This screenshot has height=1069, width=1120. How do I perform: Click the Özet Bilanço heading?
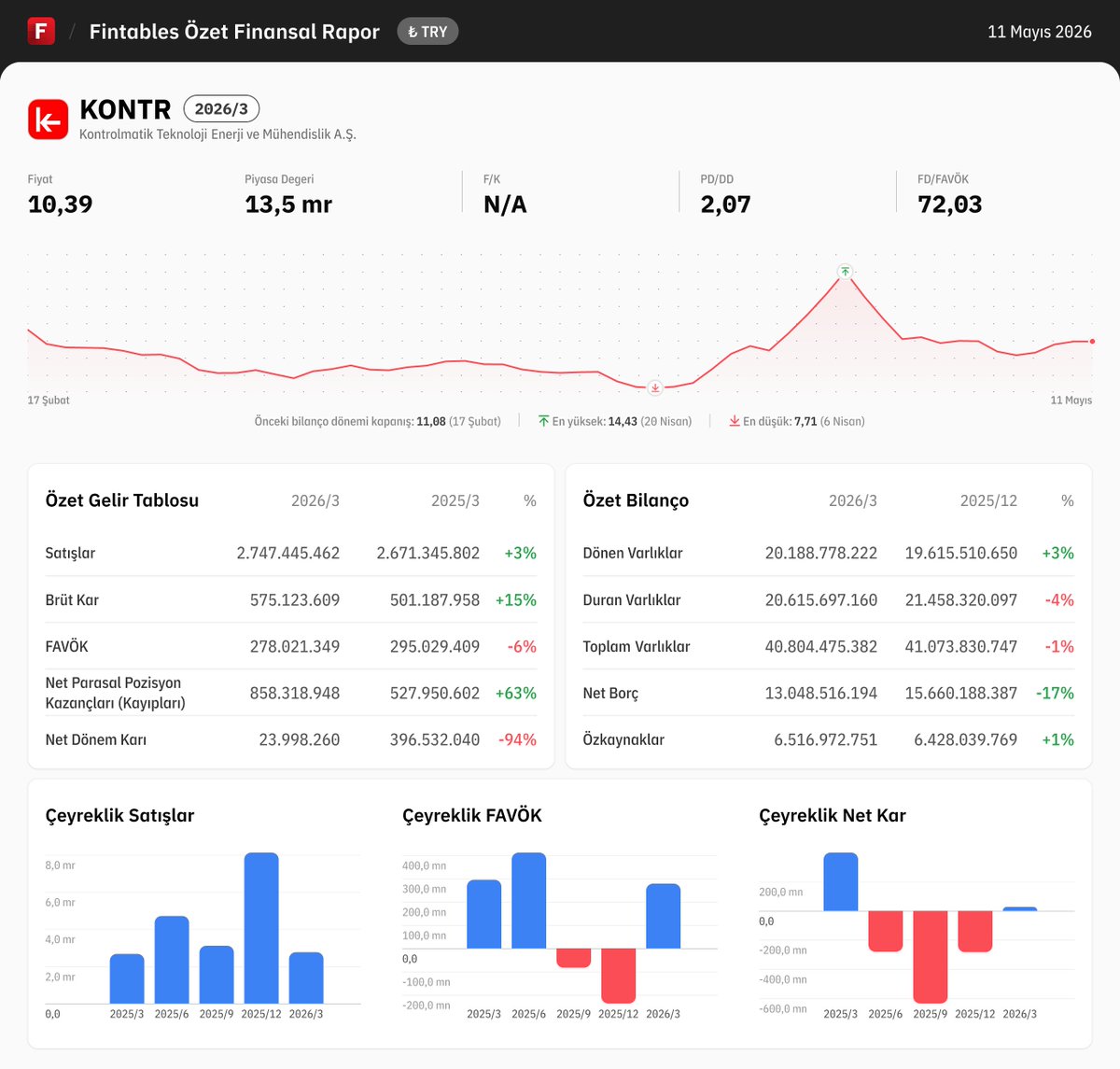pyautogui.click(x=636, y=500)
